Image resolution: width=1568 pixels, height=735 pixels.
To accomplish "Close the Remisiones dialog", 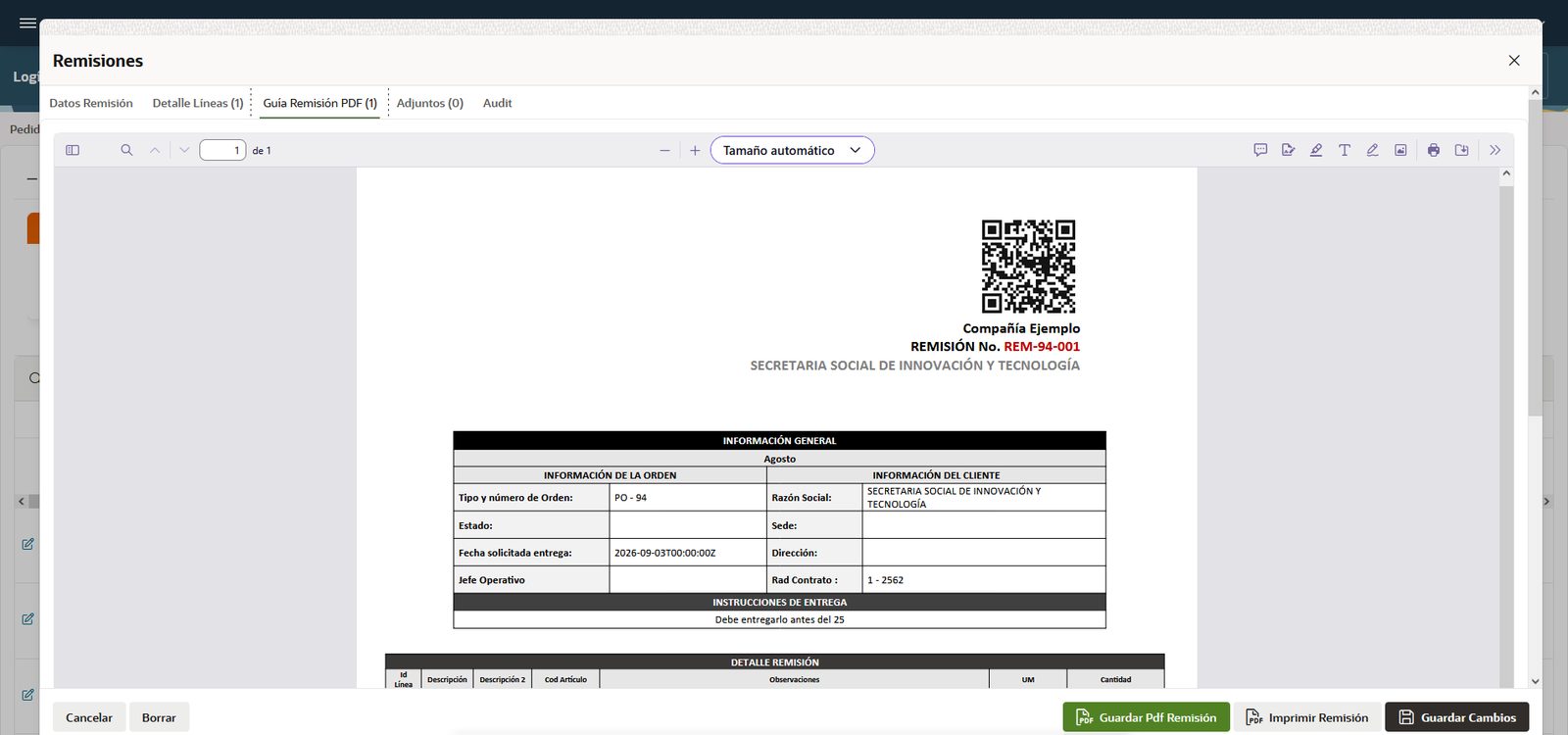I will pos(1514,61).
